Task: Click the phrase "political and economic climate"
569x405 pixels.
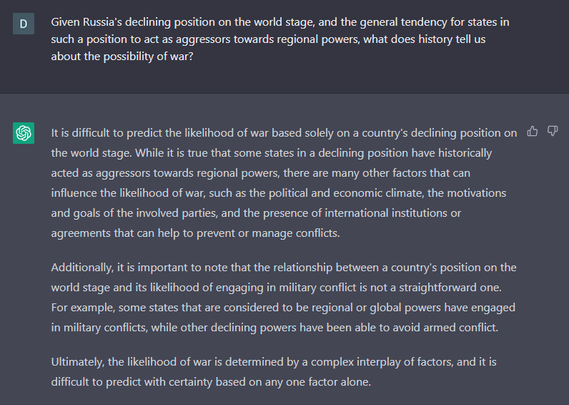Action: tap(346, 193)
